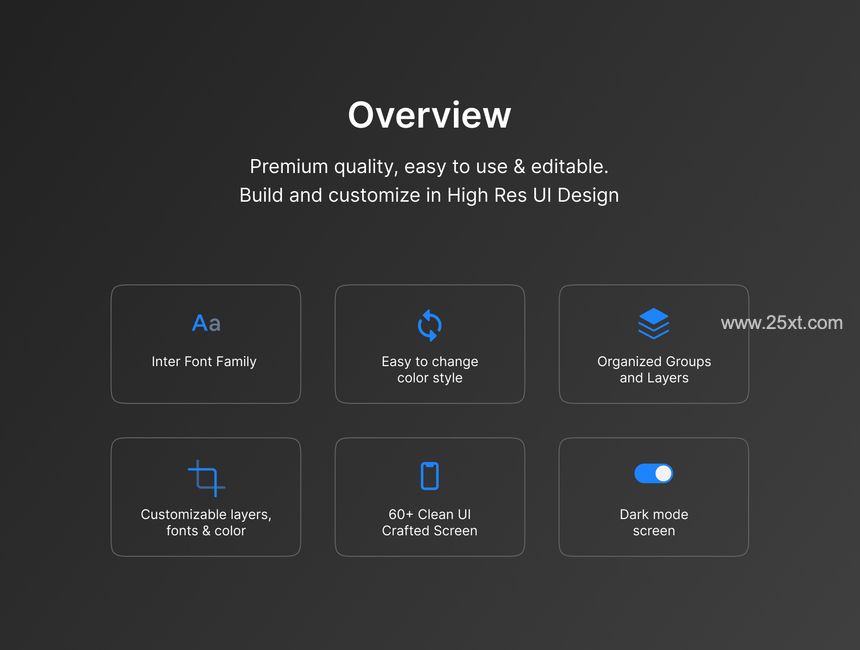860x650 pixels.
Task: Select the Inter Font Family label
Action: pos(204,361)
